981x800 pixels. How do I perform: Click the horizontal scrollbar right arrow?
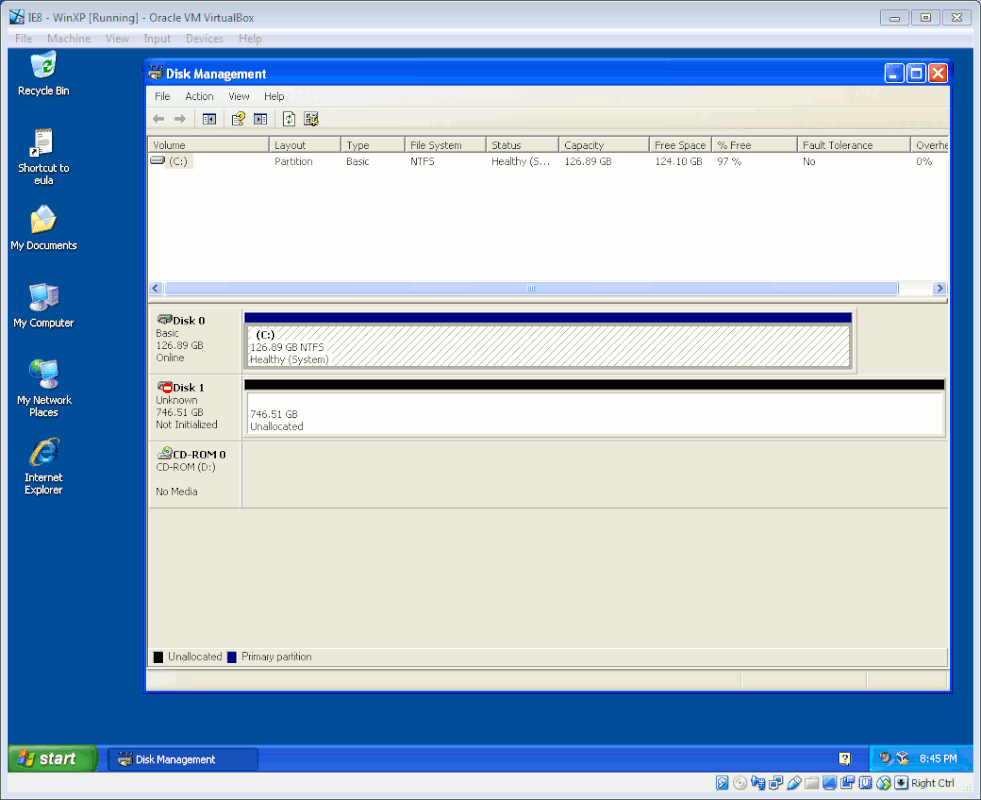(938, 288)
